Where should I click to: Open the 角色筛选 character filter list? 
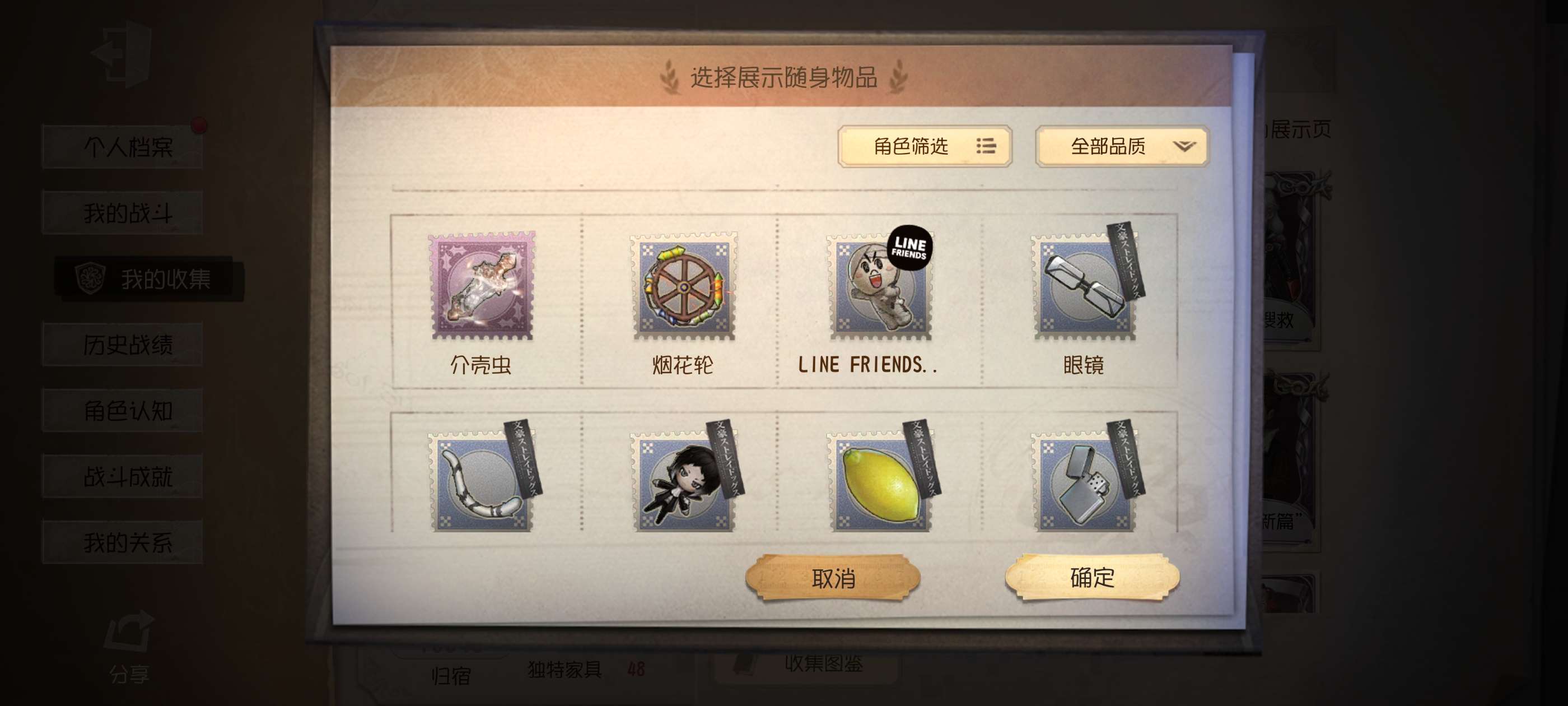point(925,146)
